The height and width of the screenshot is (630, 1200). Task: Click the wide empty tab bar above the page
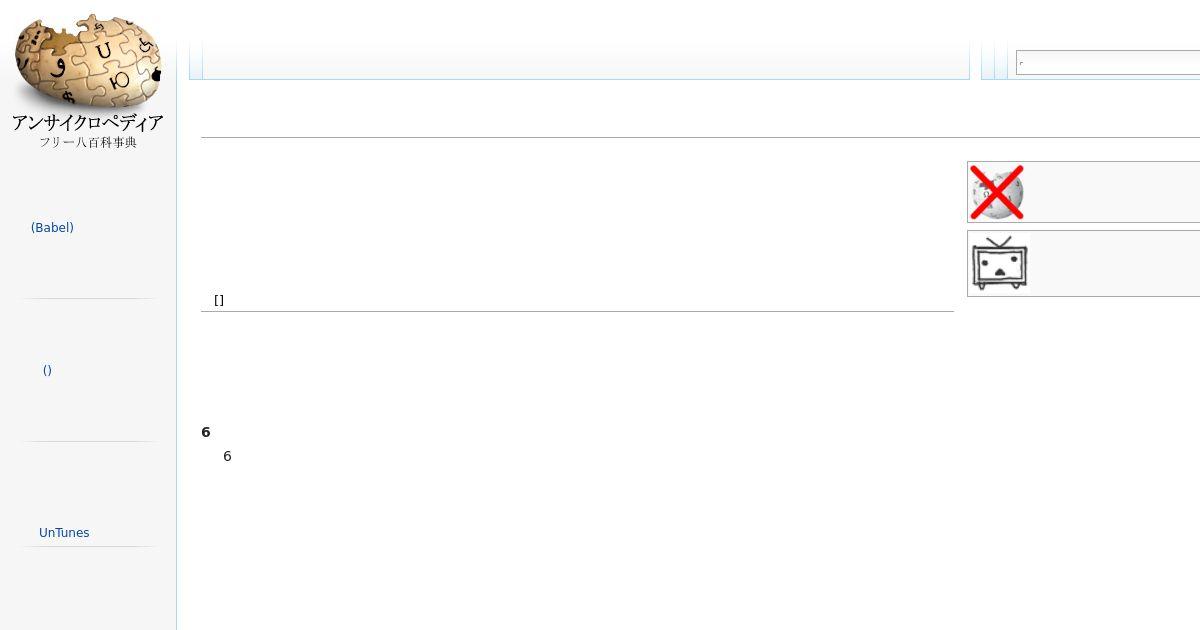point(586,60)
